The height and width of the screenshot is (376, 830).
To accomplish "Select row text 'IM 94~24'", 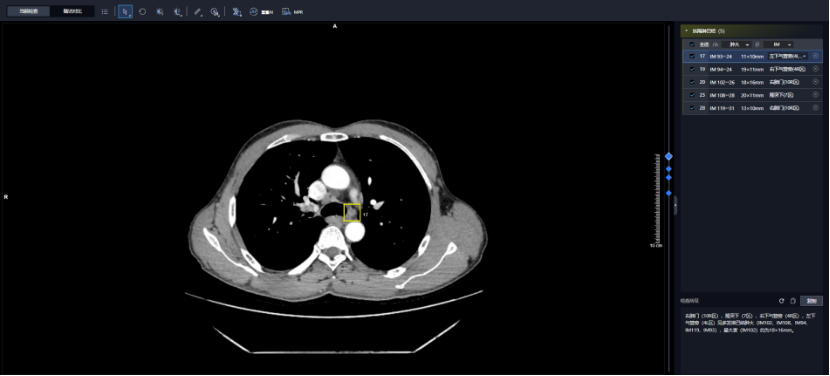I will click(720, 69).
